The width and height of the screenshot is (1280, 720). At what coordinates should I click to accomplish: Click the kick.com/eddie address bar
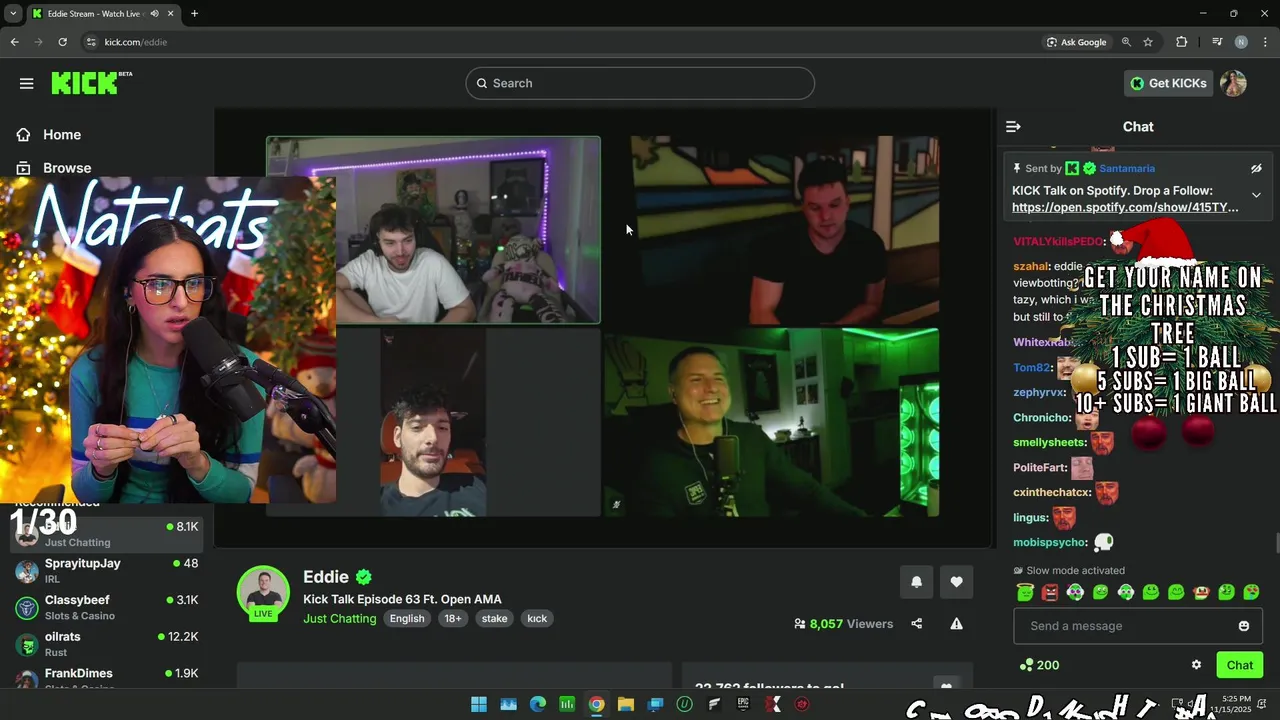pyautogui.click(x=560, y=42)
